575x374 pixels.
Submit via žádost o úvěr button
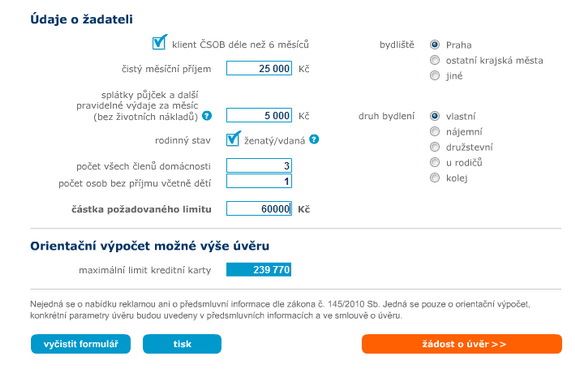point(462,344)
